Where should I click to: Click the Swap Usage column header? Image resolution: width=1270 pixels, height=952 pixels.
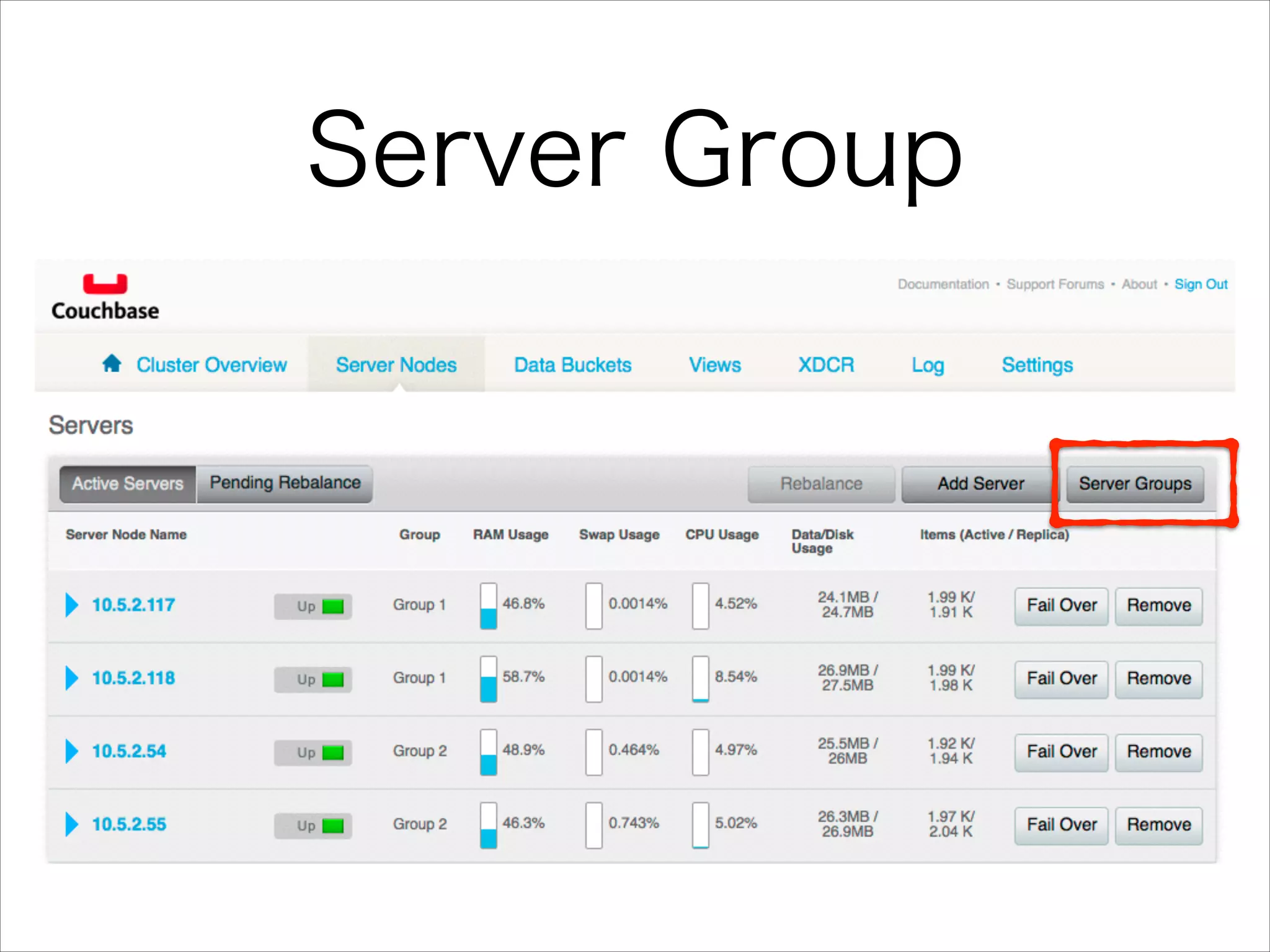[619, 534]
